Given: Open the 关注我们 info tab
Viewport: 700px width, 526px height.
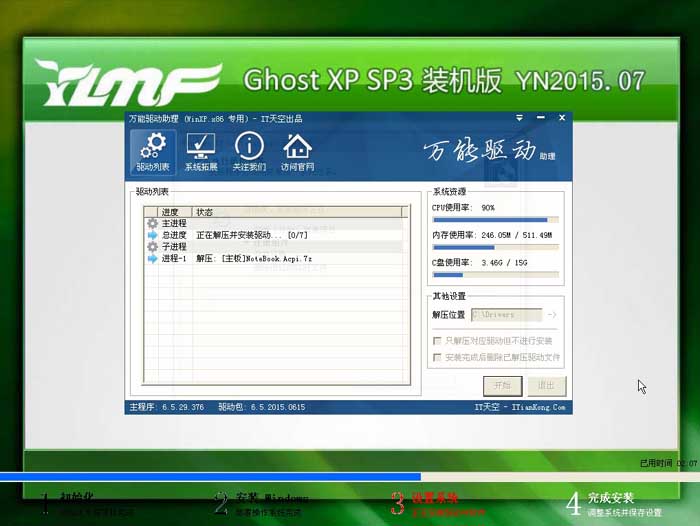Looking at the screenshot, I should pos(249,152).
